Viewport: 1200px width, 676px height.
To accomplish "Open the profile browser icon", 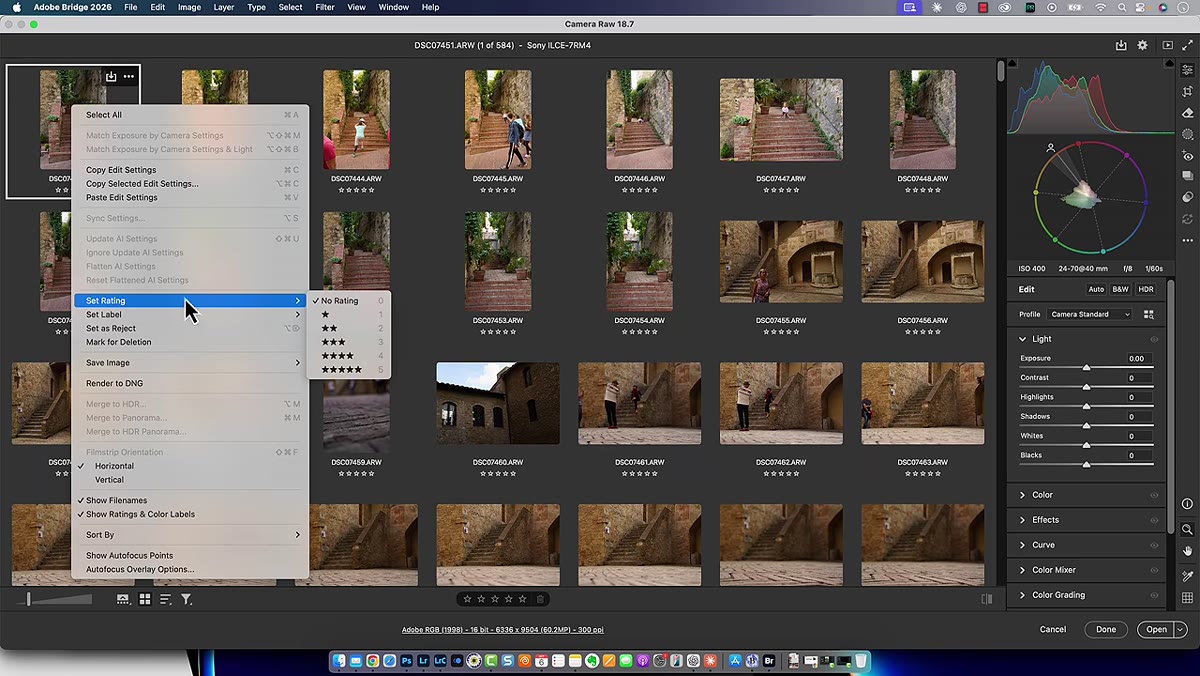I will pos(1148,314).
